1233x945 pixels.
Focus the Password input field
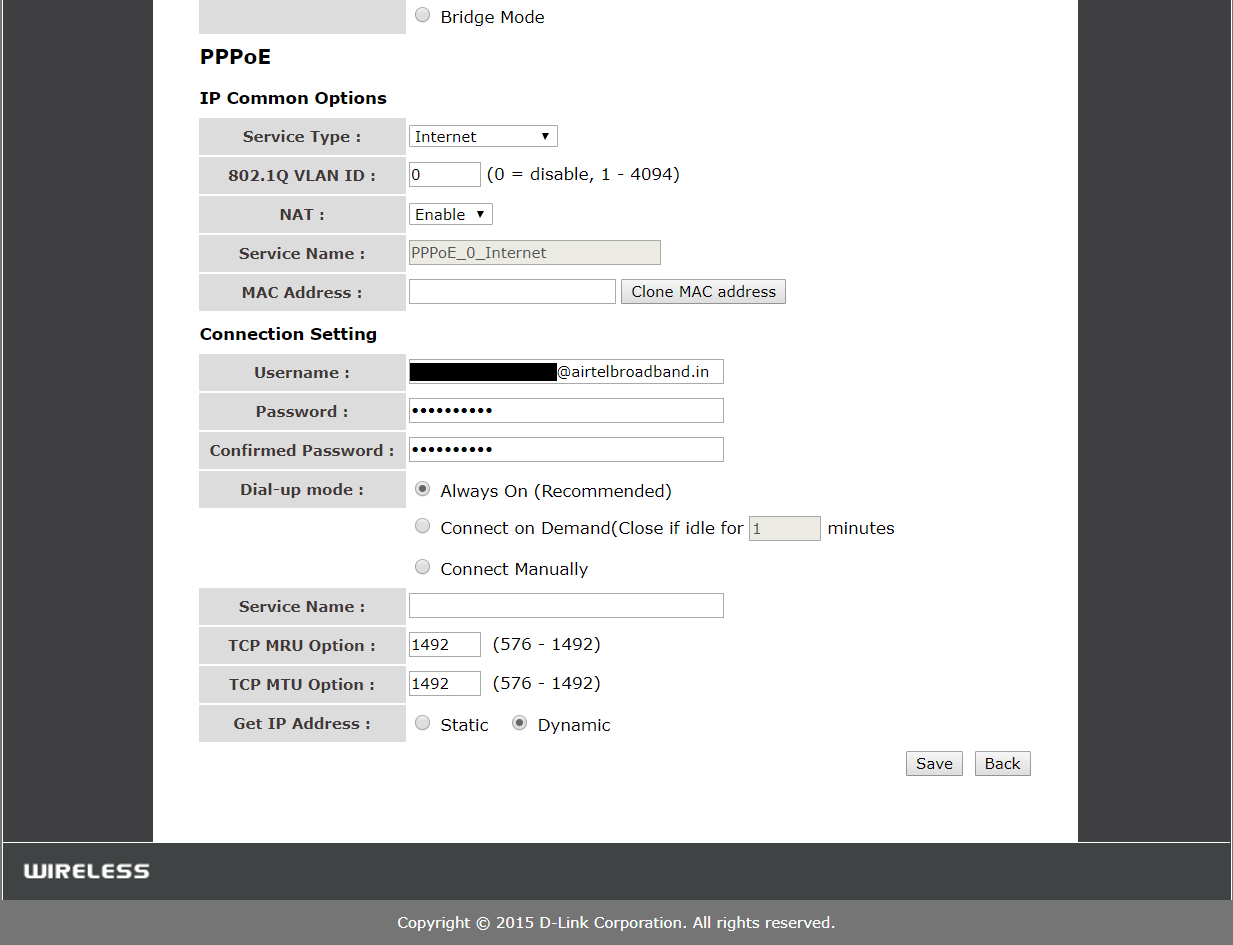(x=566, y=411)
